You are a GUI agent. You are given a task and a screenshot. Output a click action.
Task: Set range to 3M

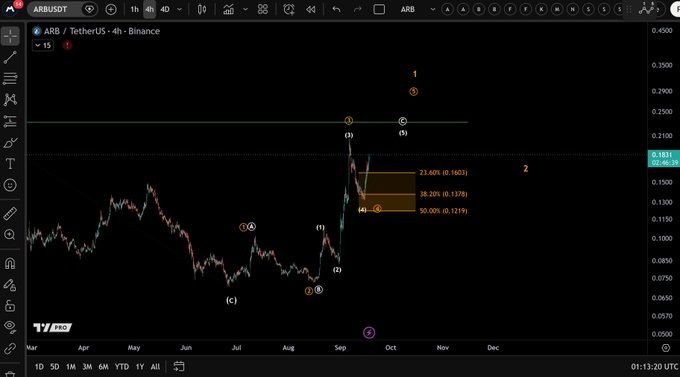87,367
